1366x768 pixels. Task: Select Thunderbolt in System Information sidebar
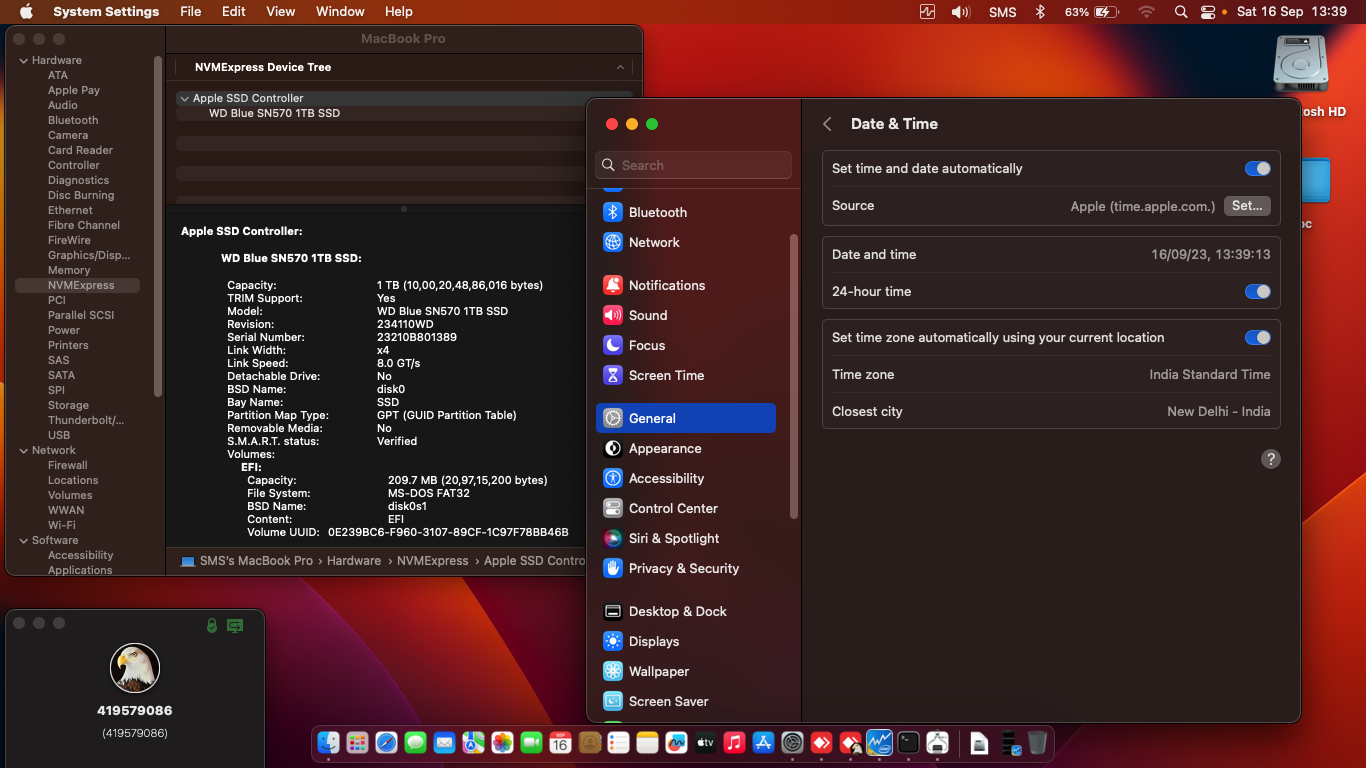(86, 420)
